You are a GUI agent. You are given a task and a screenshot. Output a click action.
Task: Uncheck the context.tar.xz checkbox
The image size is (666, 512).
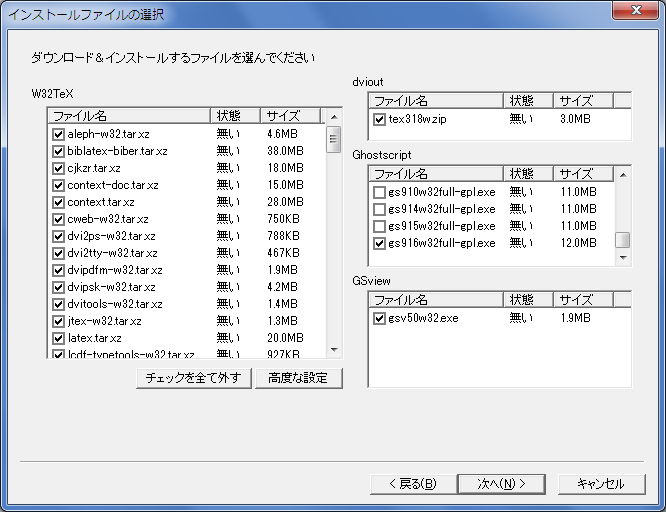pyautogui.click(x=58, y=202)
